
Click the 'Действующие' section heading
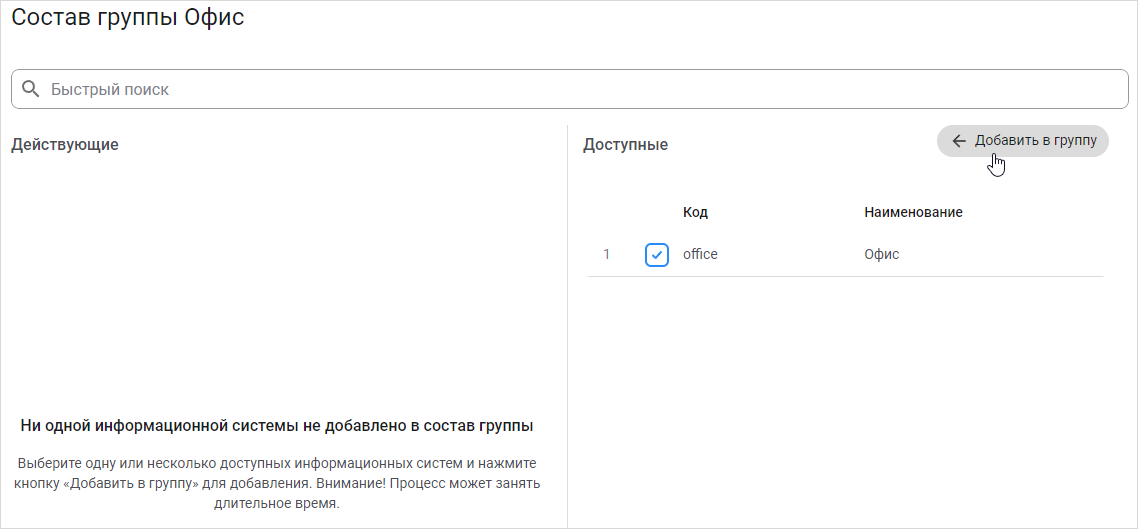tap(65, 144)
